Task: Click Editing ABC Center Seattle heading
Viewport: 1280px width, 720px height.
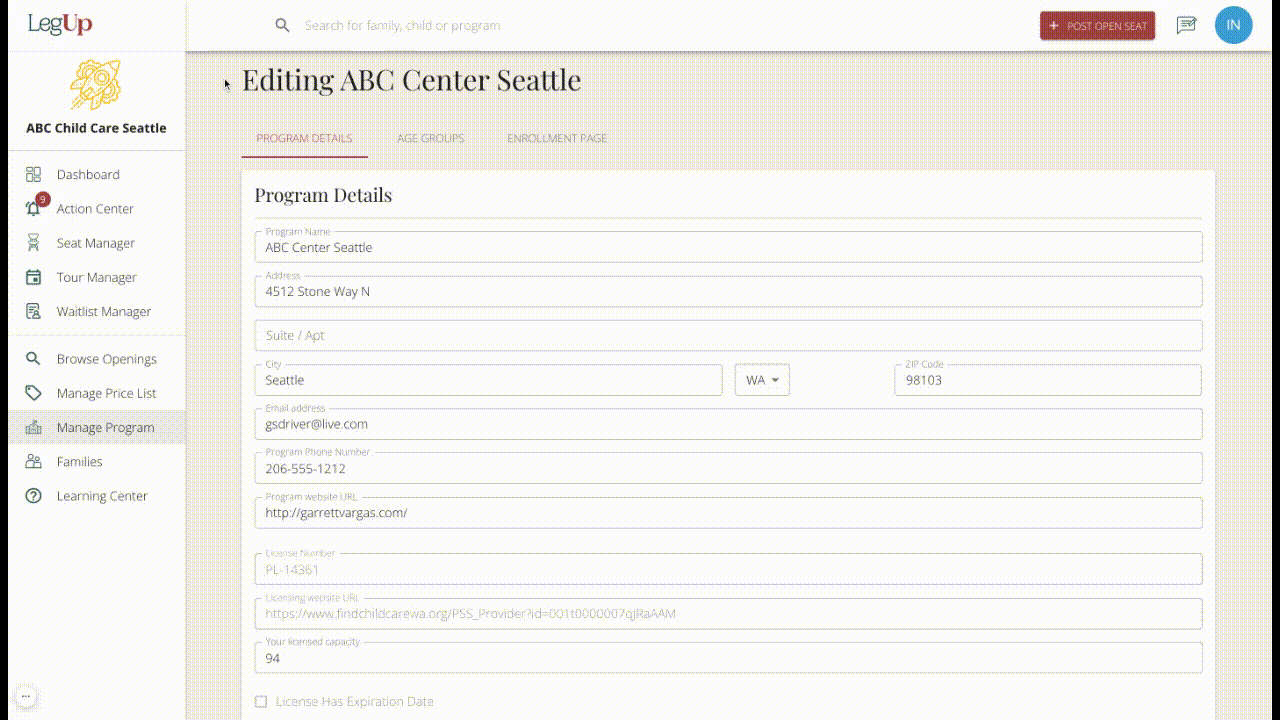Action: tap(411, 80)
